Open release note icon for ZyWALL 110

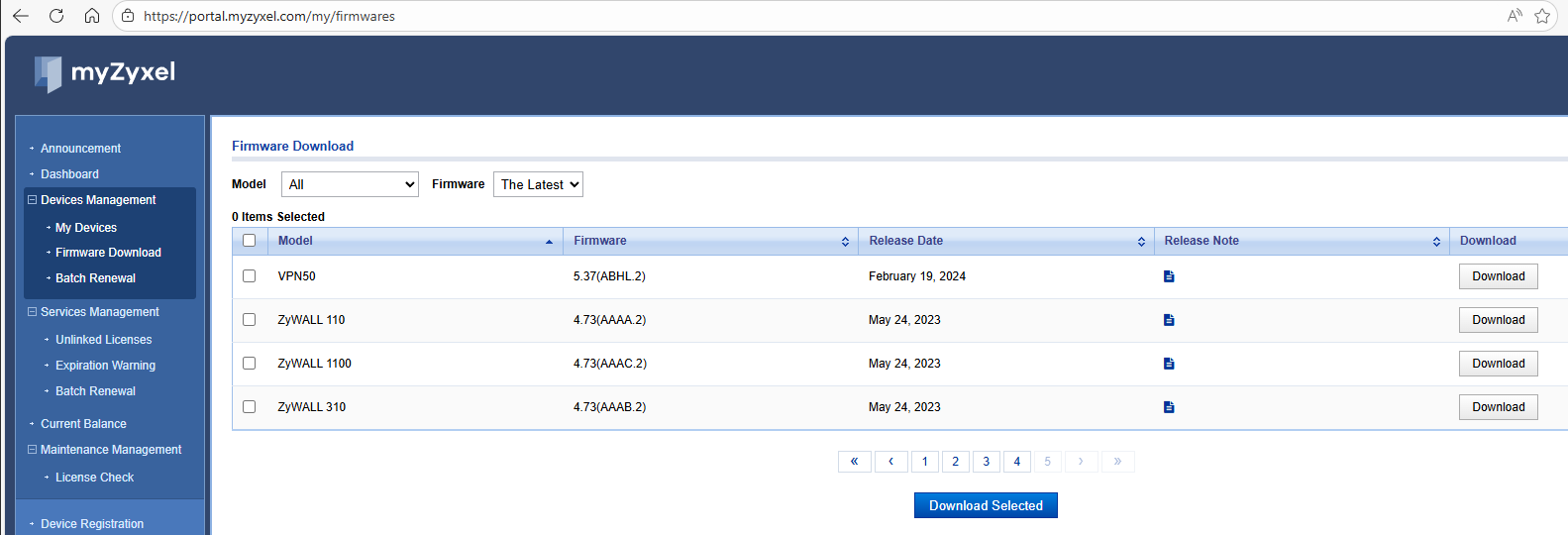pyautogui.click(x=1169, y=320)
